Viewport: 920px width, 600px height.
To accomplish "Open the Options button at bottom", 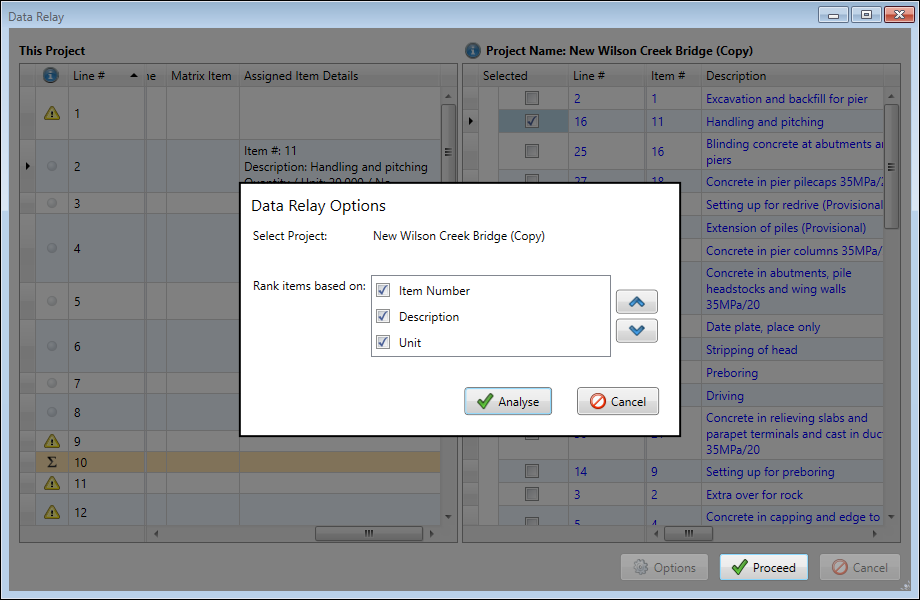I will 665,567.
